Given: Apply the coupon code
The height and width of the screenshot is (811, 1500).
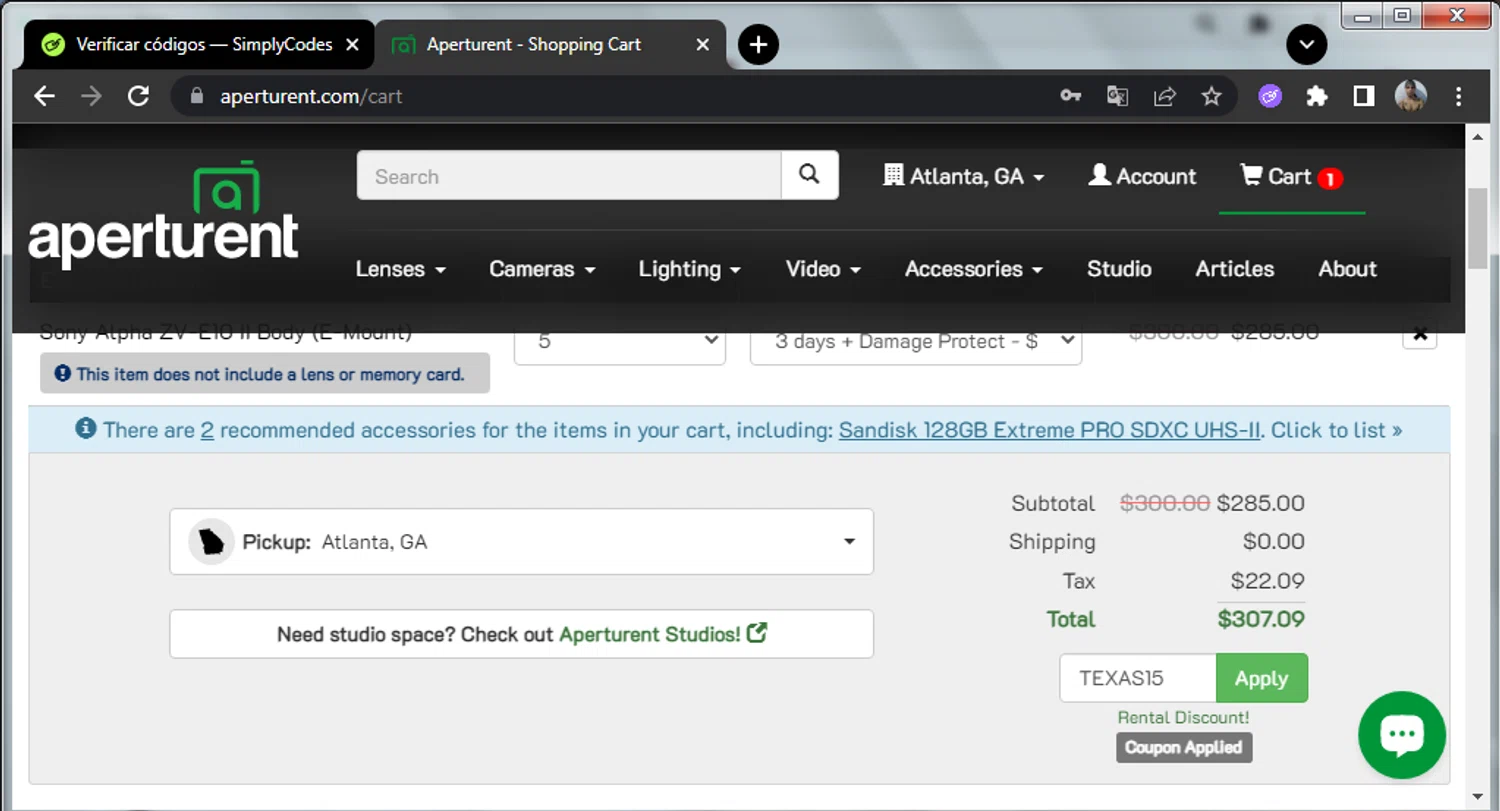Looking at the screenshot, I should click(1262, 678).
